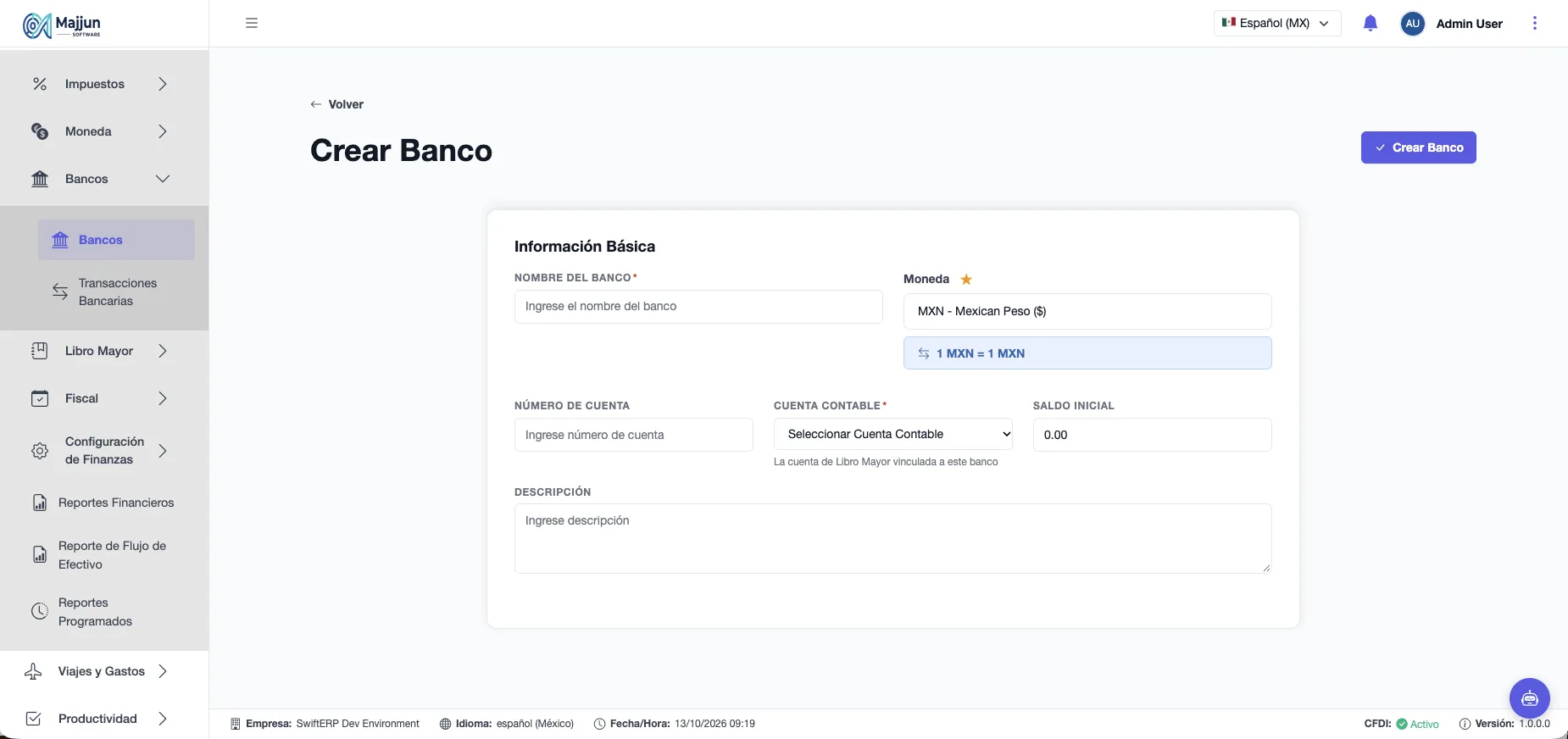Viewport: 1568px width, 739px height.
Task: Click the Viajes y Gastos airplane icon
Action: (33, 671)
